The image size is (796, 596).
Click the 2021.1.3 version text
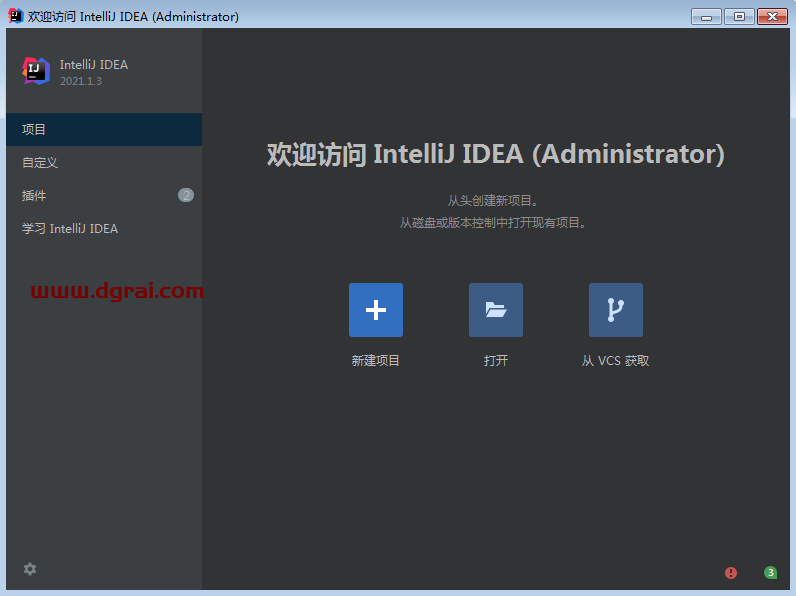81,81
